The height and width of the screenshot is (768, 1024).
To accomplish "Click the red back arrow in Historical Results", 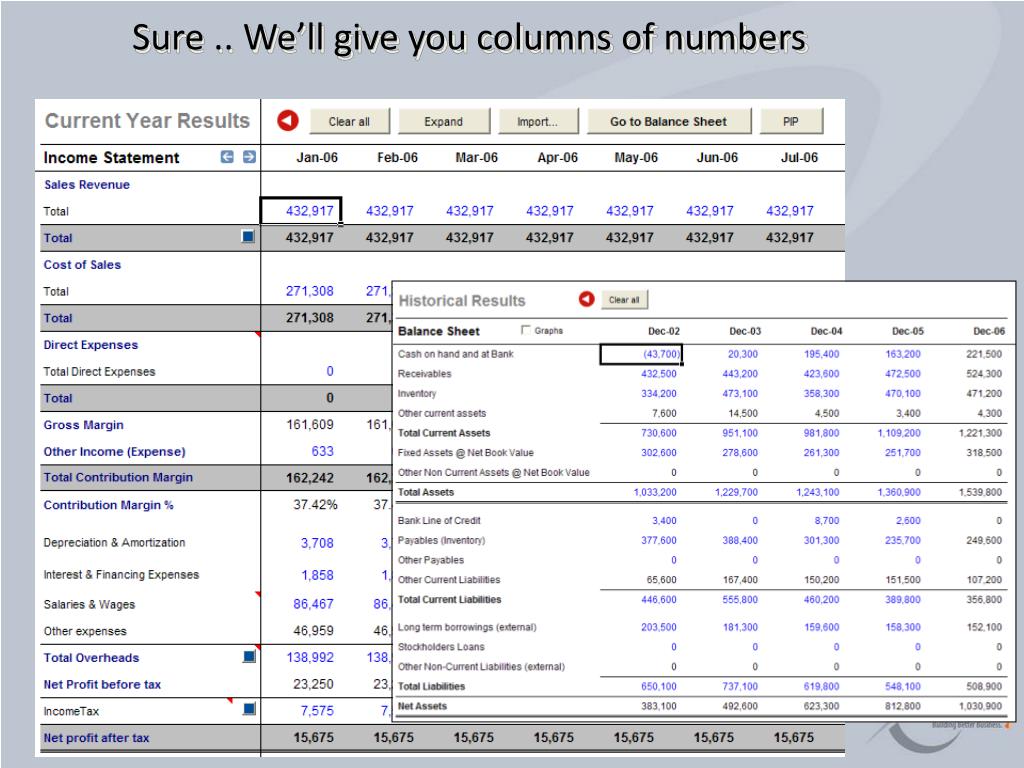I will [x=586, y=298].
